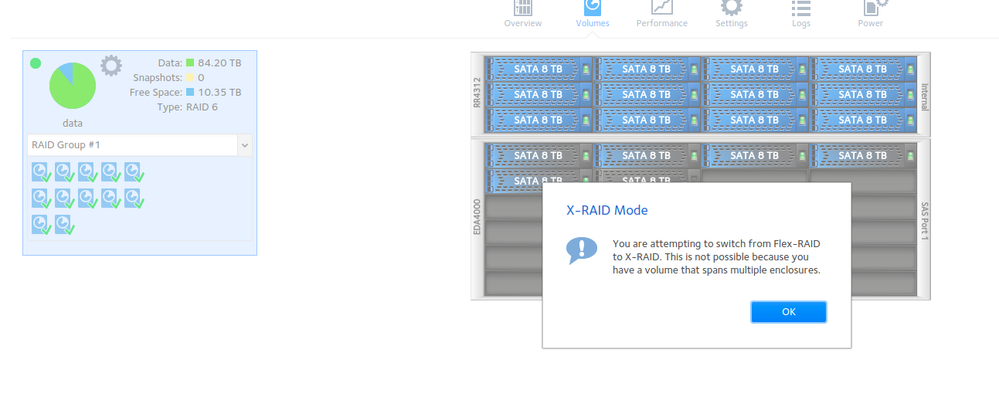Go to the Performance tab

click(662, 14)
